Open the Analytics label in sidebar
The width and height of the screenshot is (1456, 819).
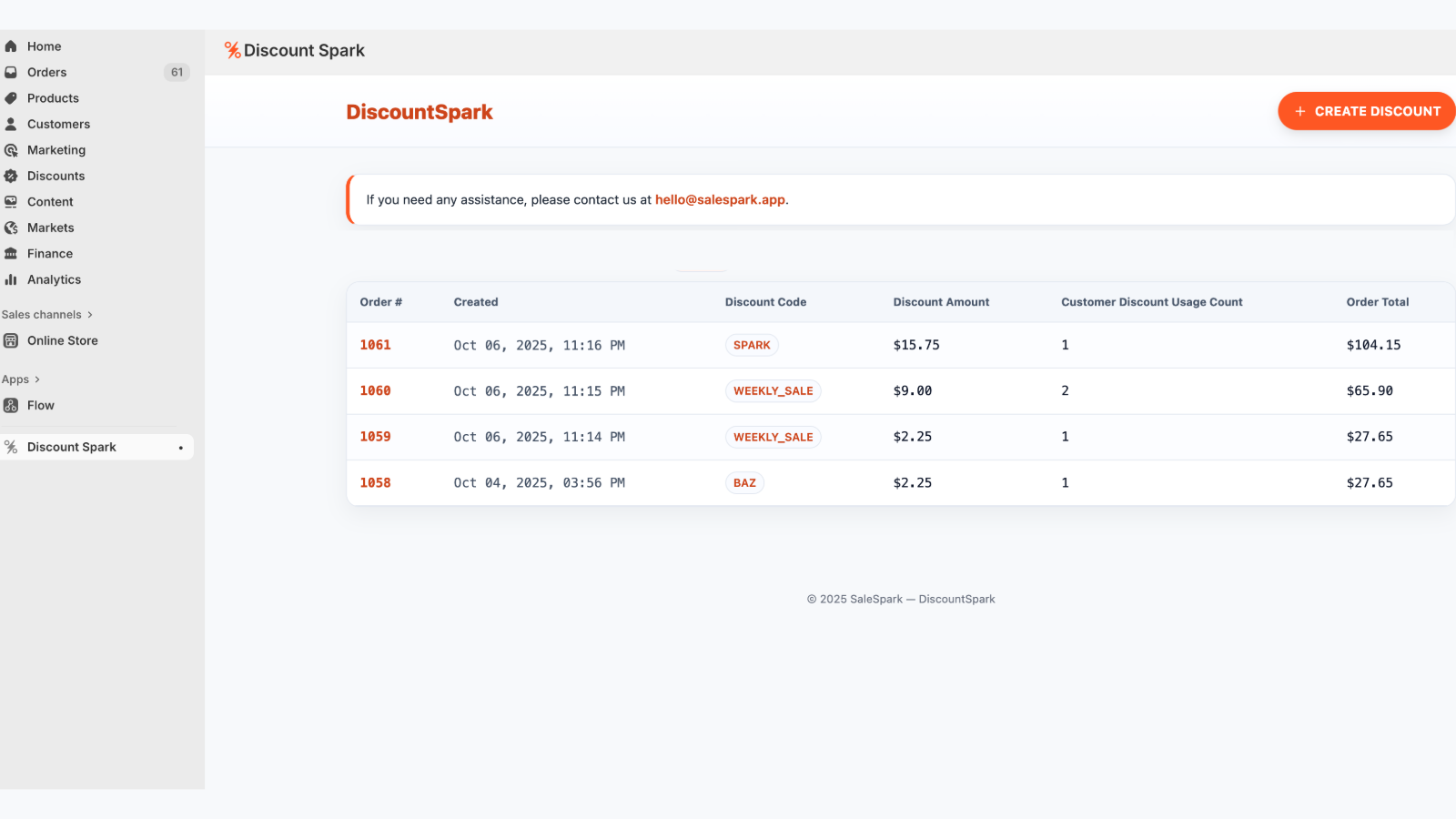[54, 279]
